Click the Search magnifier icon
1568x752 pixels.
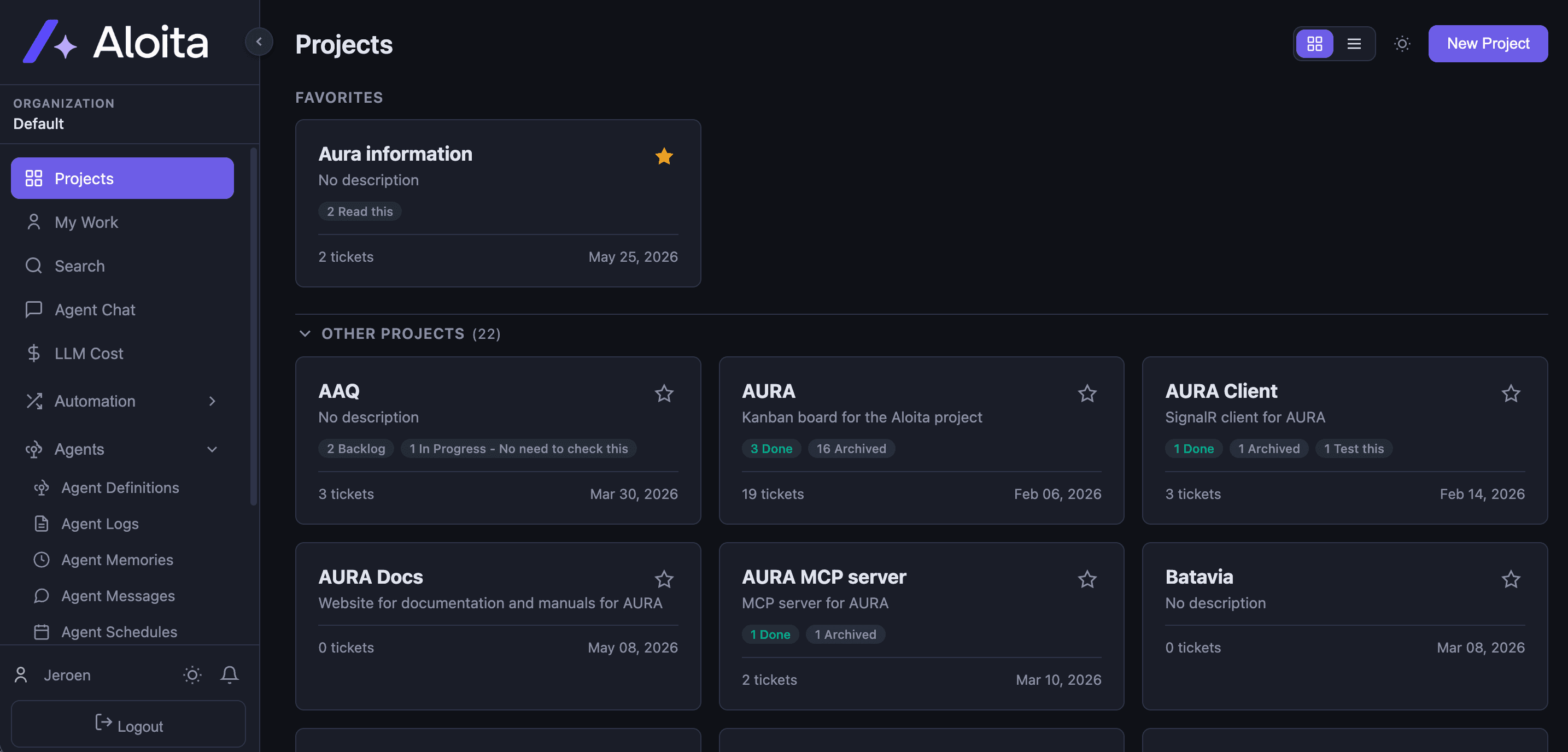33,266
